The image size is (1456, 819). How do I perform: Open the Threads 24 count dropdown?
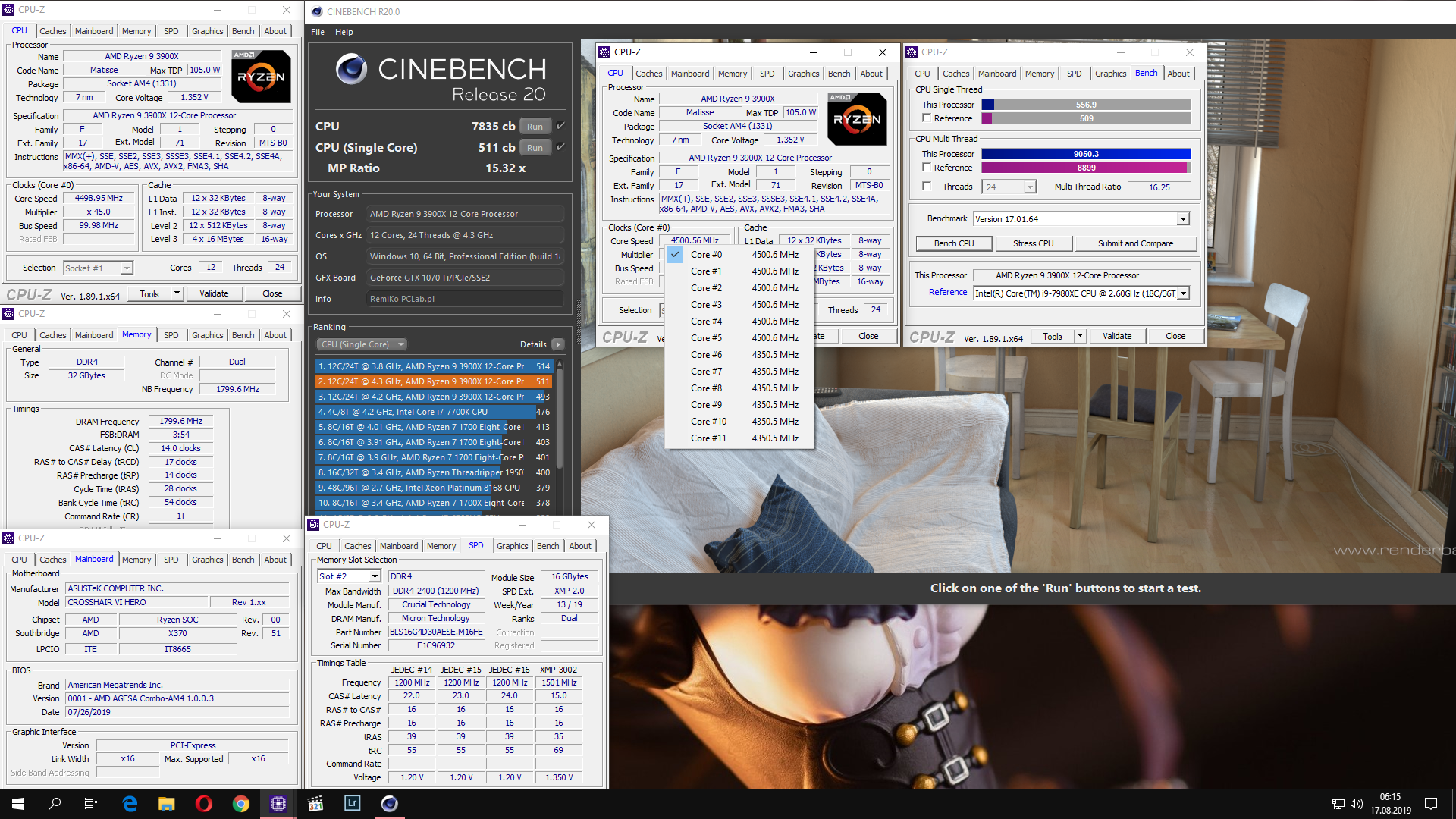[x=1029, y=187]
